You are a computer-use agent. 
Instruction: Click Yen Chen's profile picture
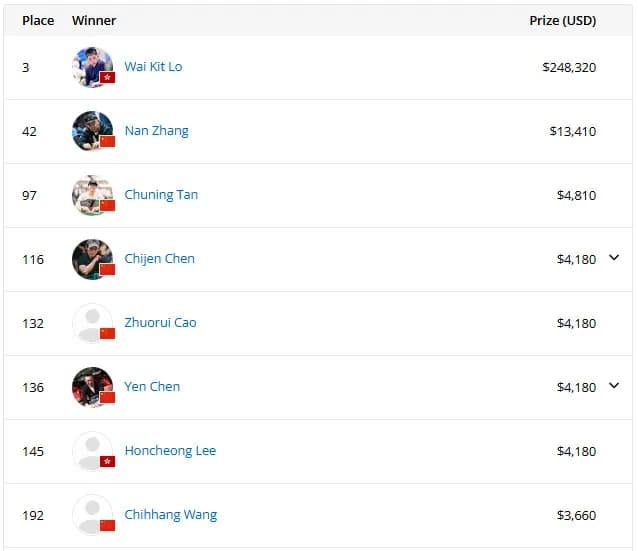[92, 387]
